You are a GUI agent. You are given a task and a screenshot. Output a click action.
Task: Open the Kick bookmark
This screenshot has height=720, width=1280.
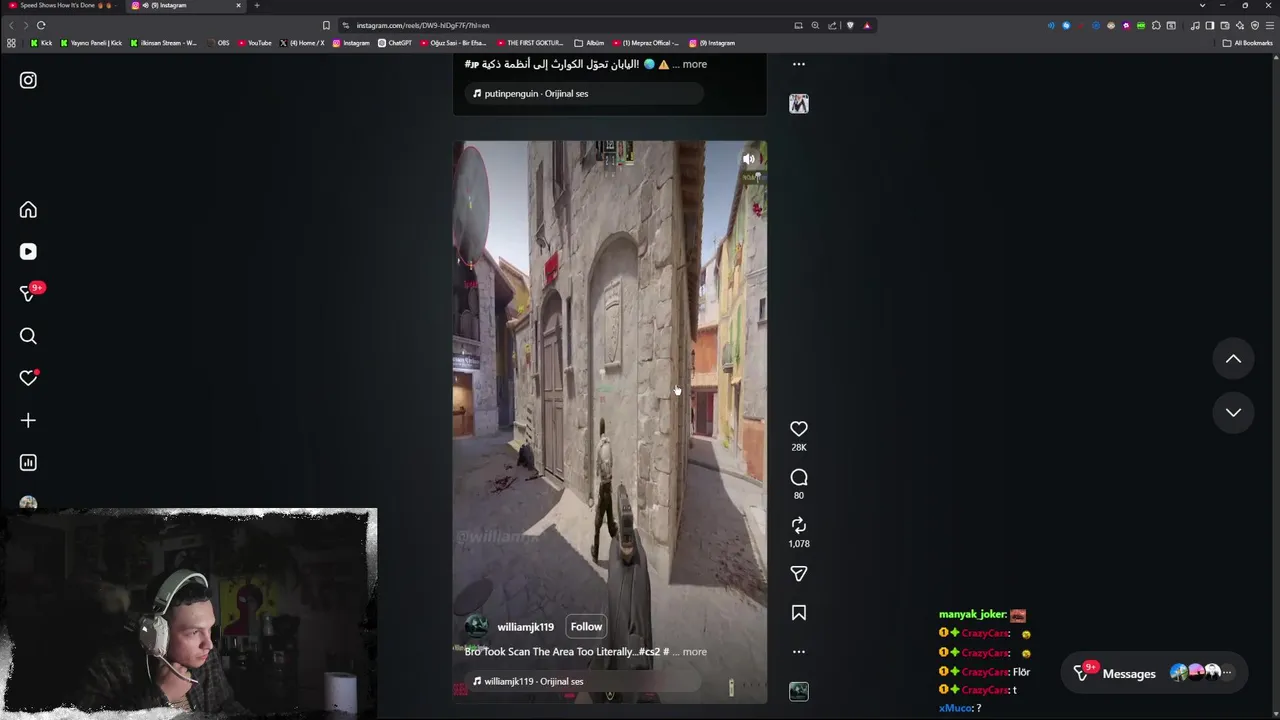point(41,43)
